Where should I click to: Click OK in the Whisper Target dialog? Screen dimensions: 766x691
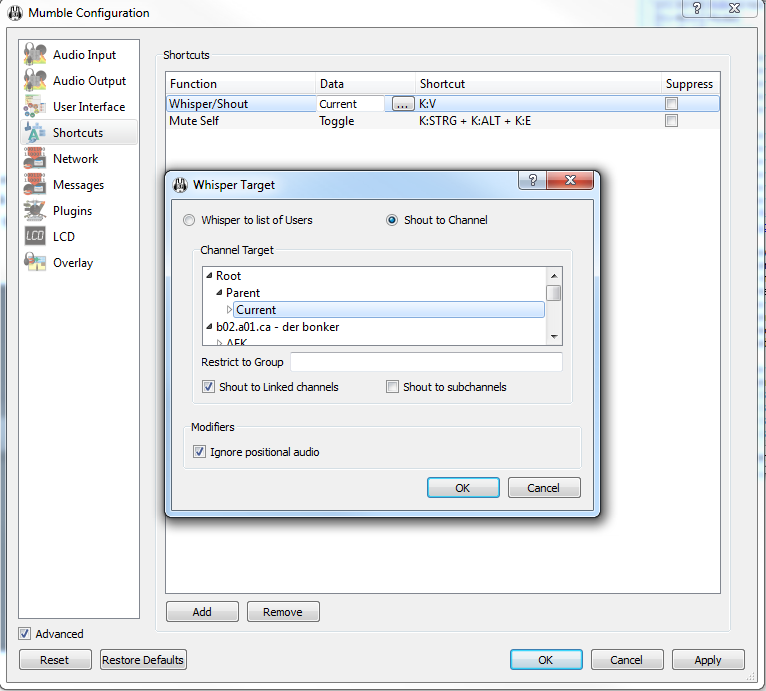[463, 488]
